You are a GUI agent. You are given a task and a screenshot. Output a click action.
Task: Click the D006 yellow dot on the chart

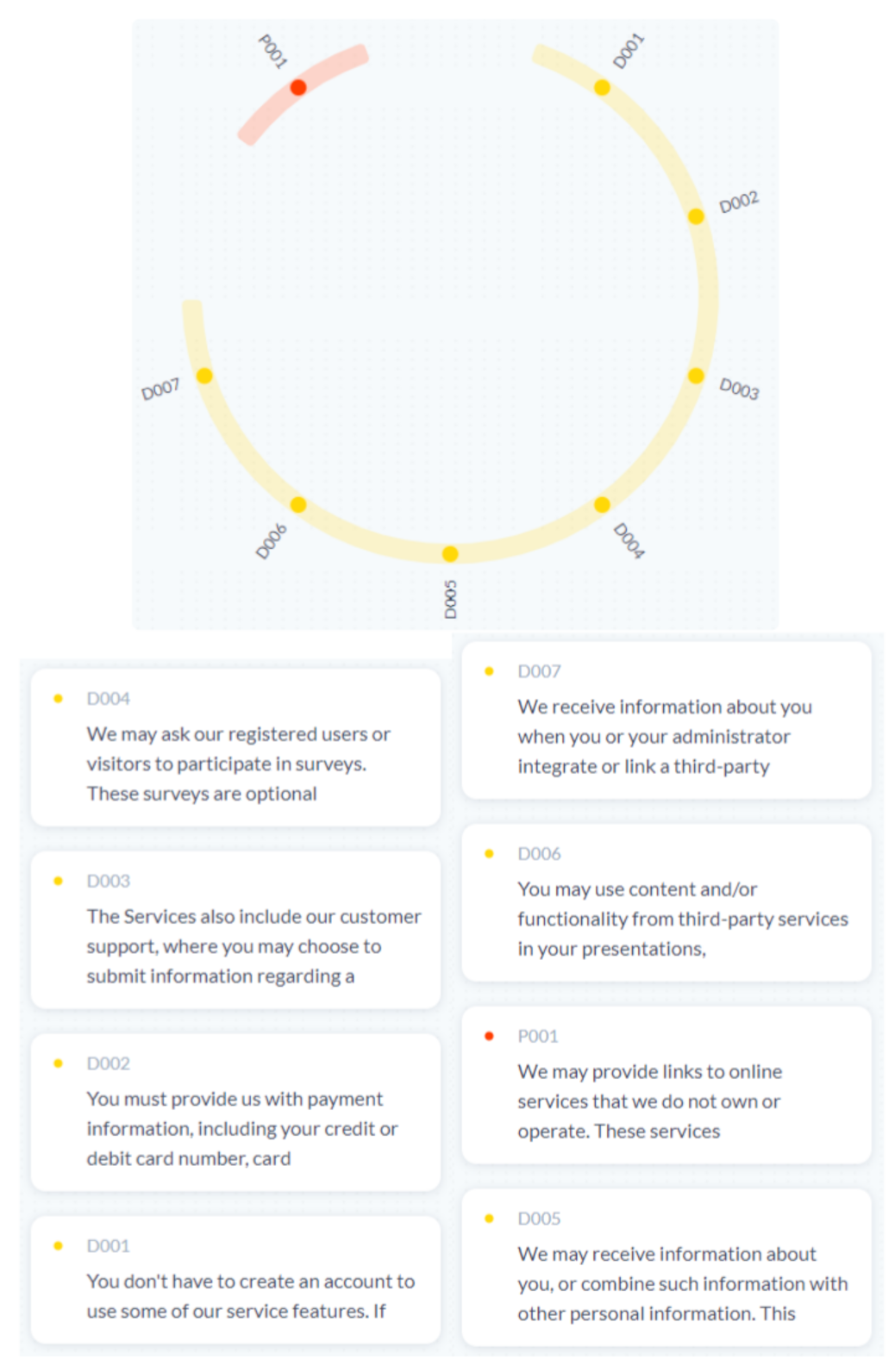tap(298, 504)
